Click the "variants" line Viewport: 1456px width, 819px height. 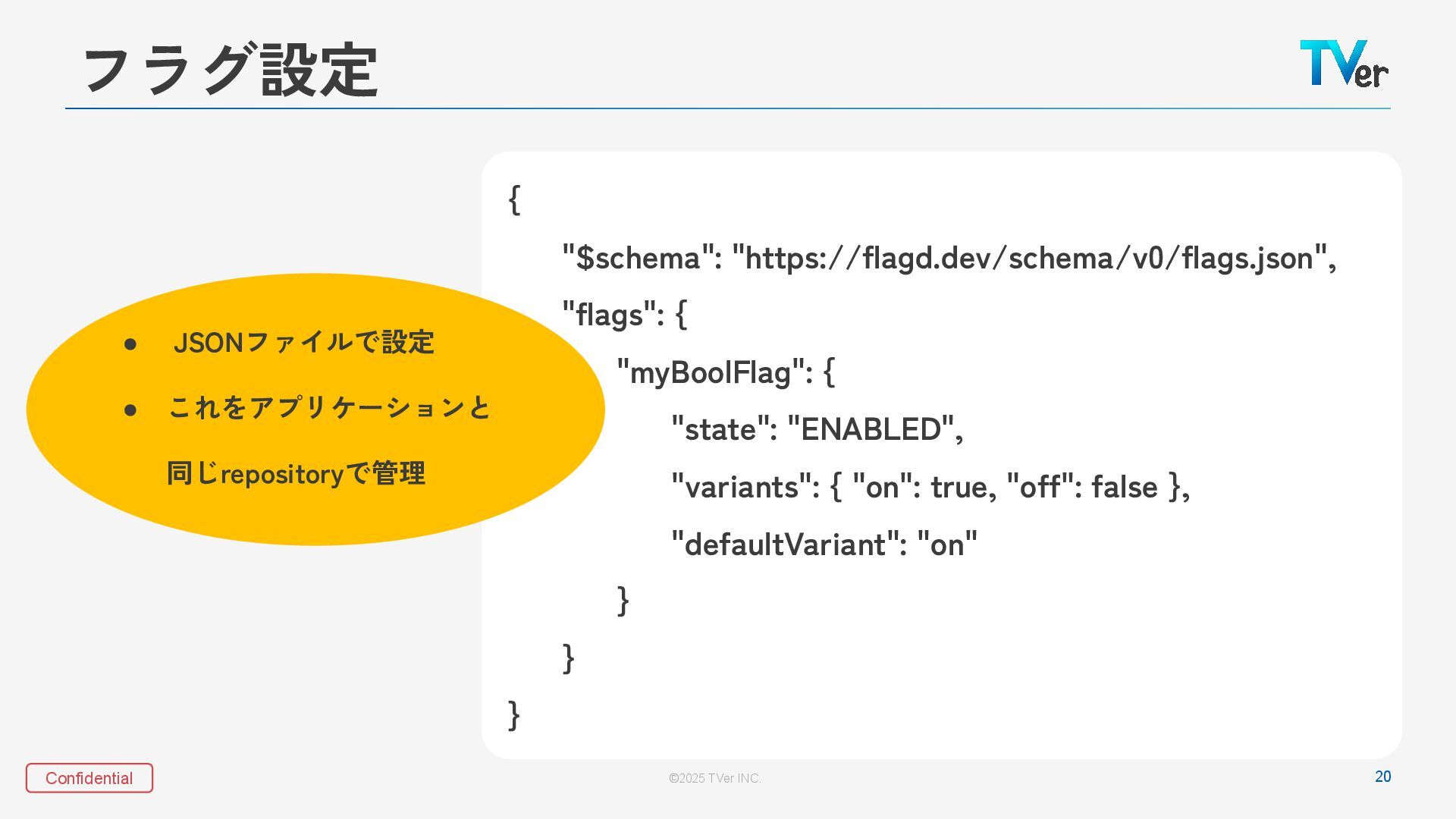click(930, 487)
